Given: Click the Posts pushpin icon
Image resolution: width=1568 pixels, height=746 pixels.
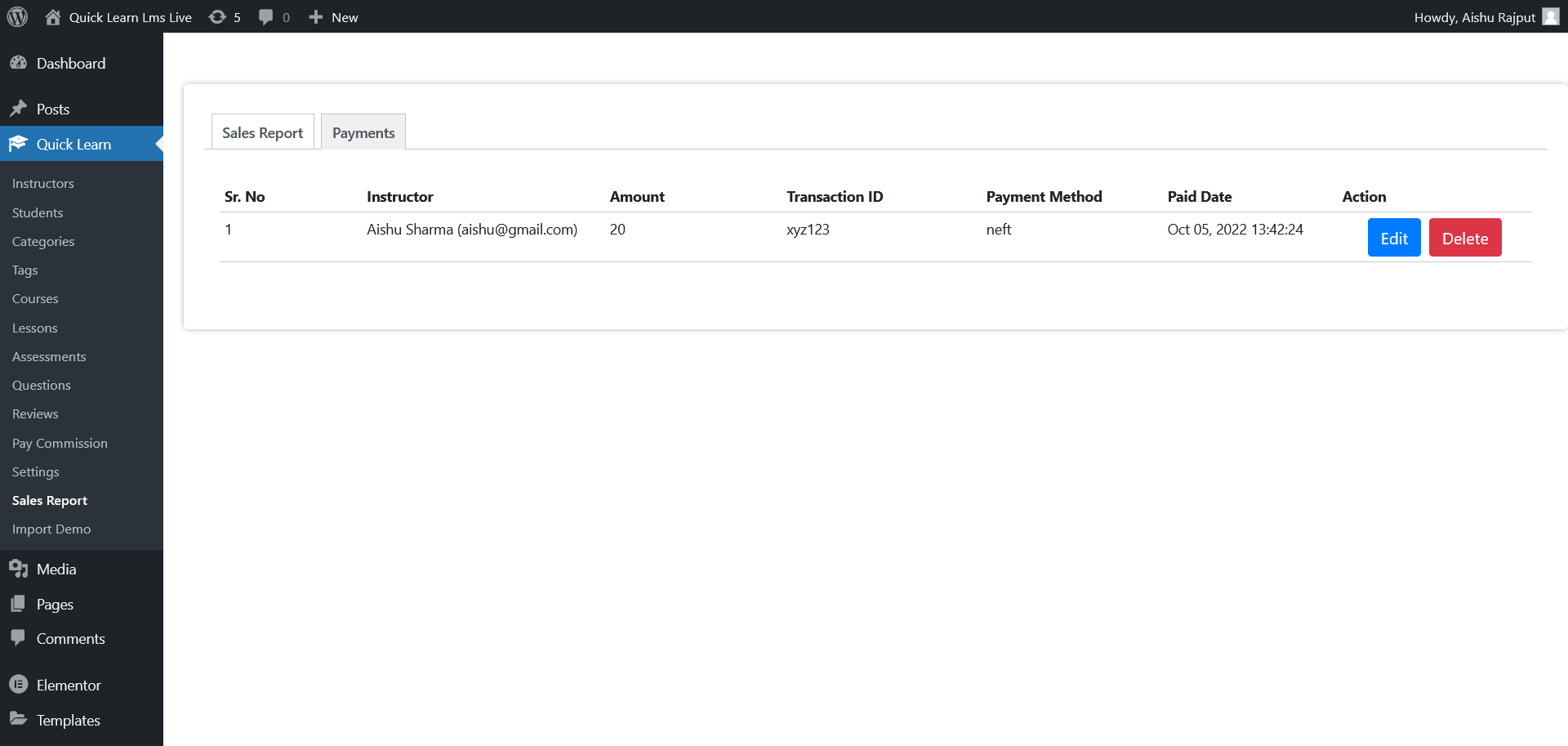Looking at the screenshot, I should [19, 109].
